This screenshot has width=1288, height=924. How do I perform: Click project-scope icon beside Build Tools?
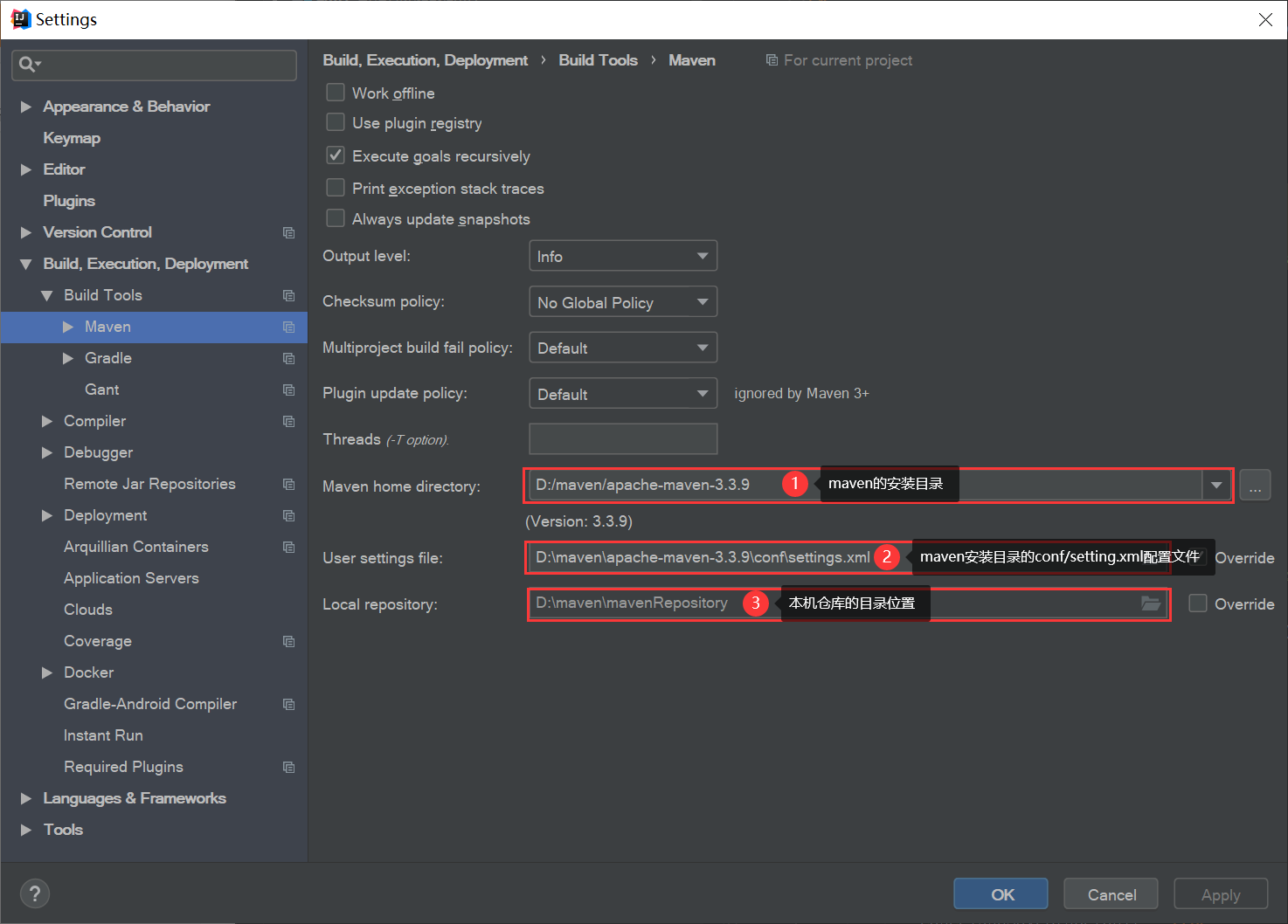point(288,295)
